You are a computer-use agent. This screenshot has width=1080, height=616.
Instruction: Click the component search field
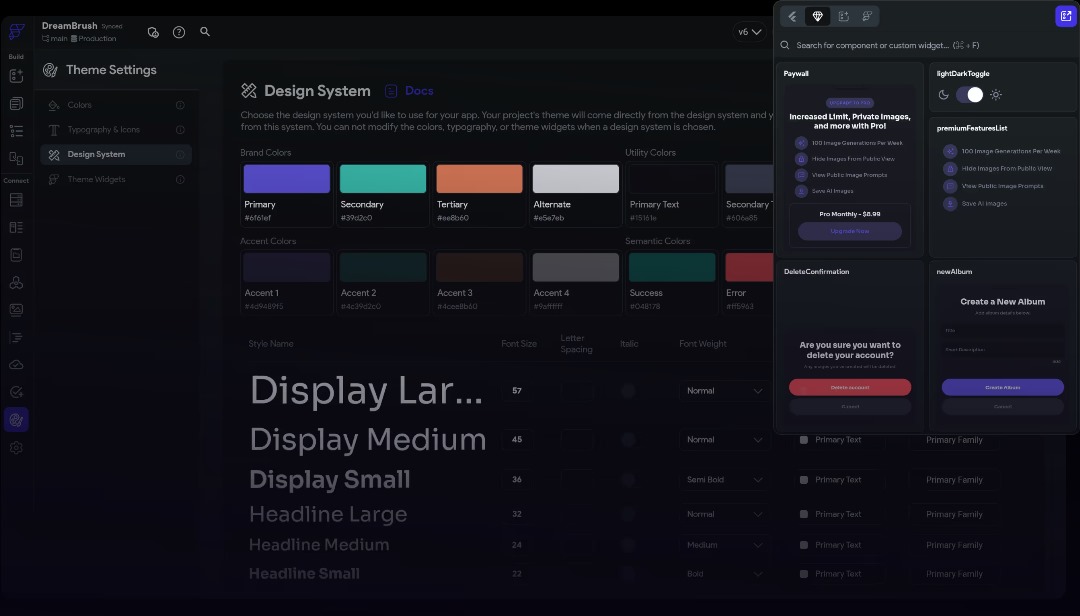pos(900,44)
